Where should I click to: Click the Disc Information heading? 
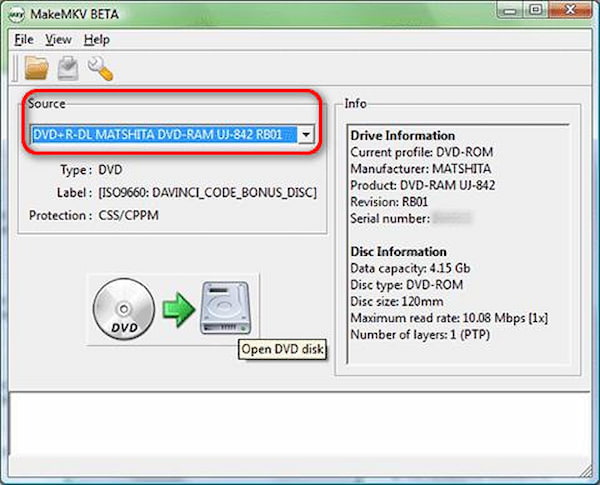click(398, 251)
